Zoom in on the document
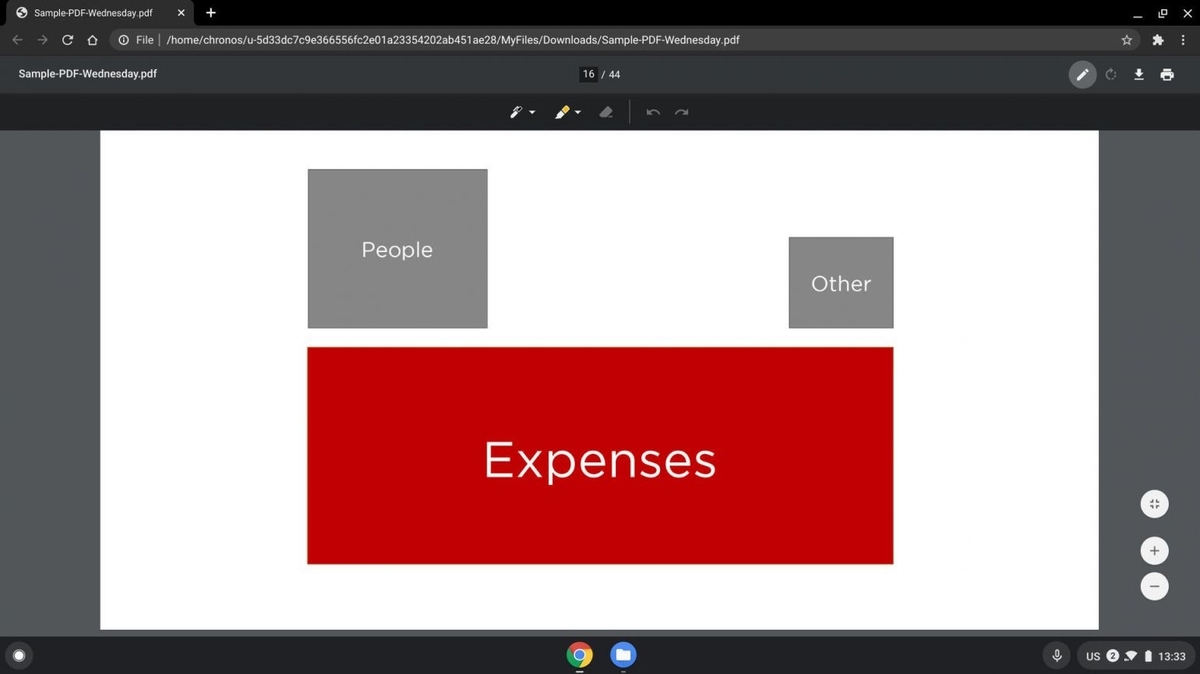This screenshot has width=1200, height=674. click(1154, 550)
